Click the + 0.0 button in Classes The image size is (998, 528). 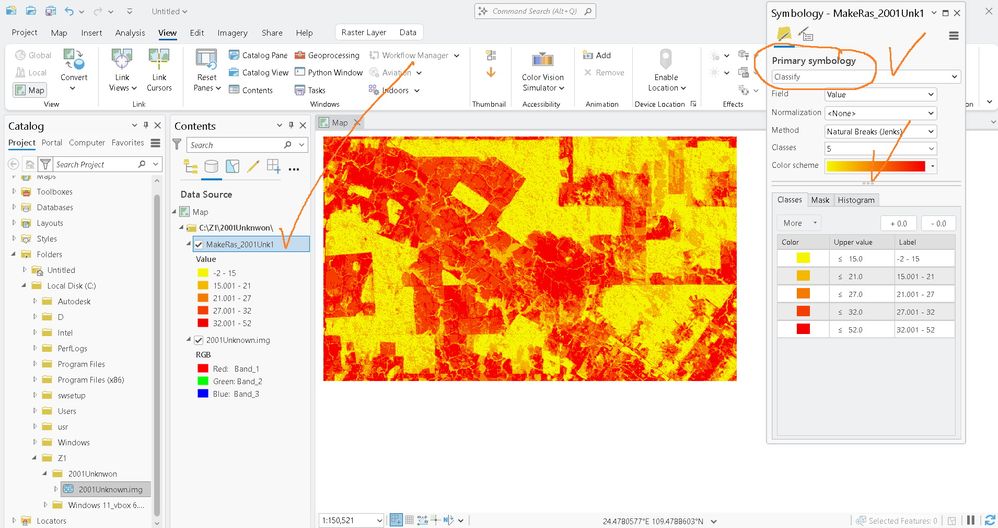click(x=899, y=223)
